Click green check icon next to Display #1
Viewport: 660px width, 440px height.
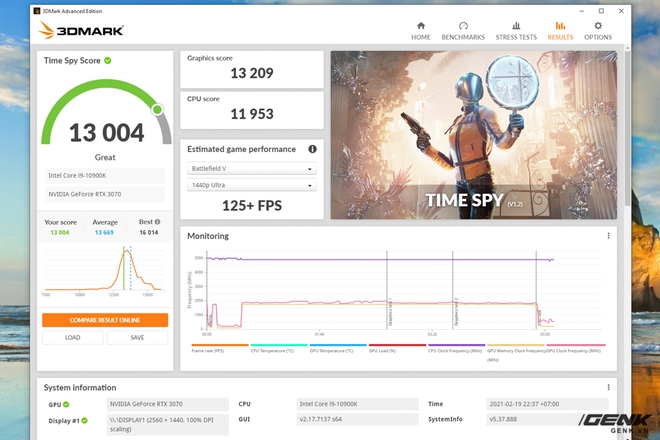click(85, 421)
